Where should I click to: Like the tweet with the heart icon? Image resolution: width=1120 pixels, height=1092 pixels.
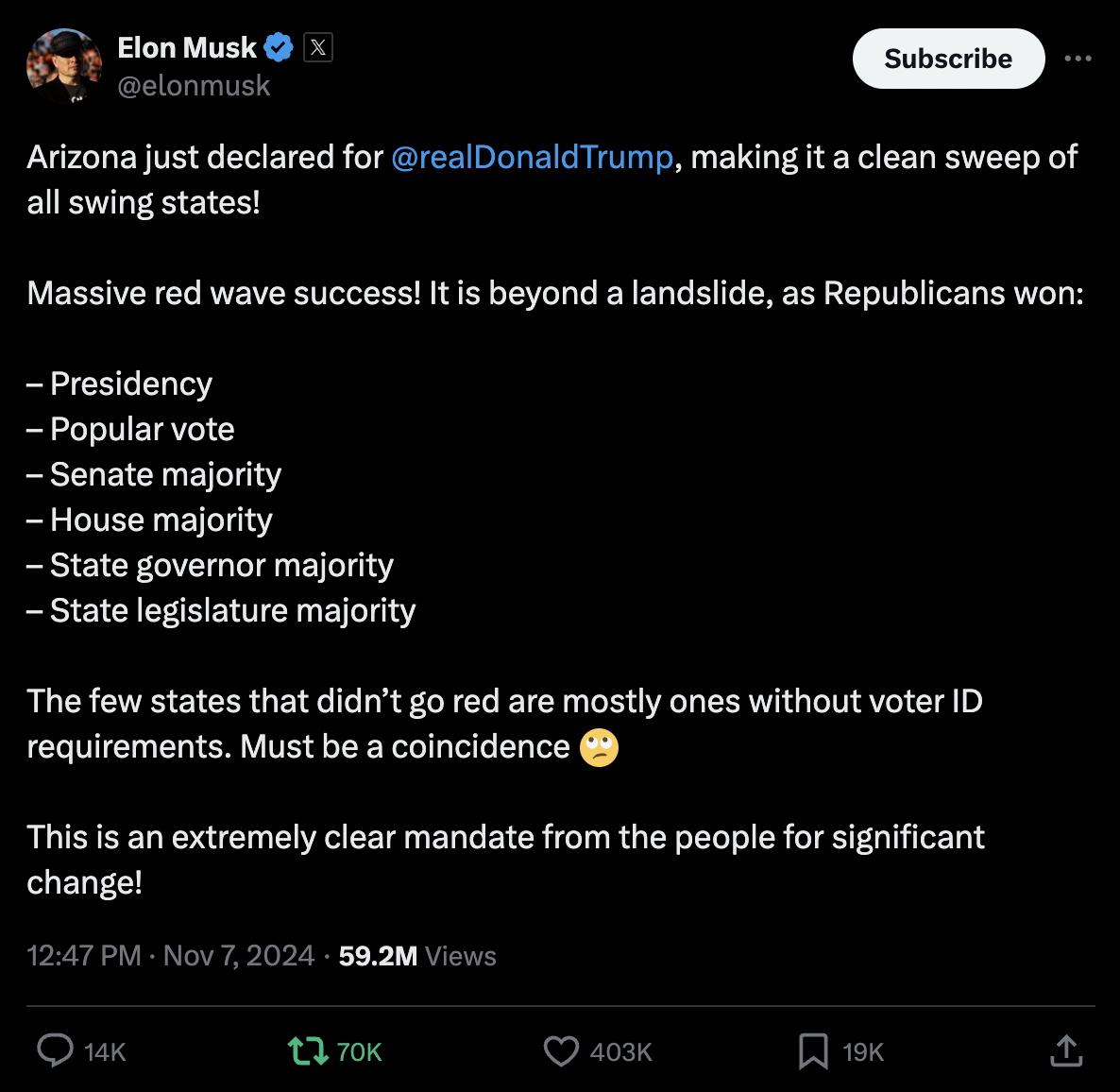coord(561,1050)
